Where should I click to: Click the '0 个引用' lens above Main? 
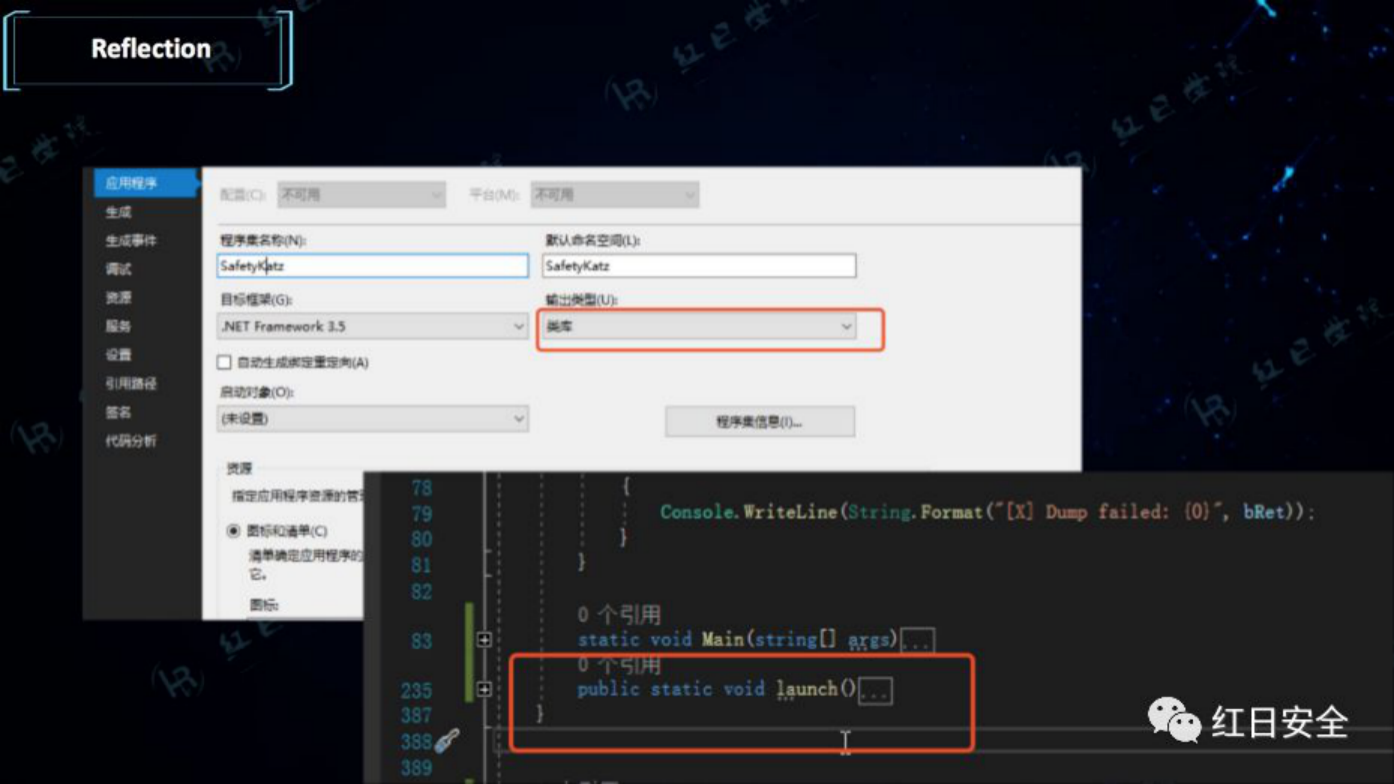coord(619,615)
